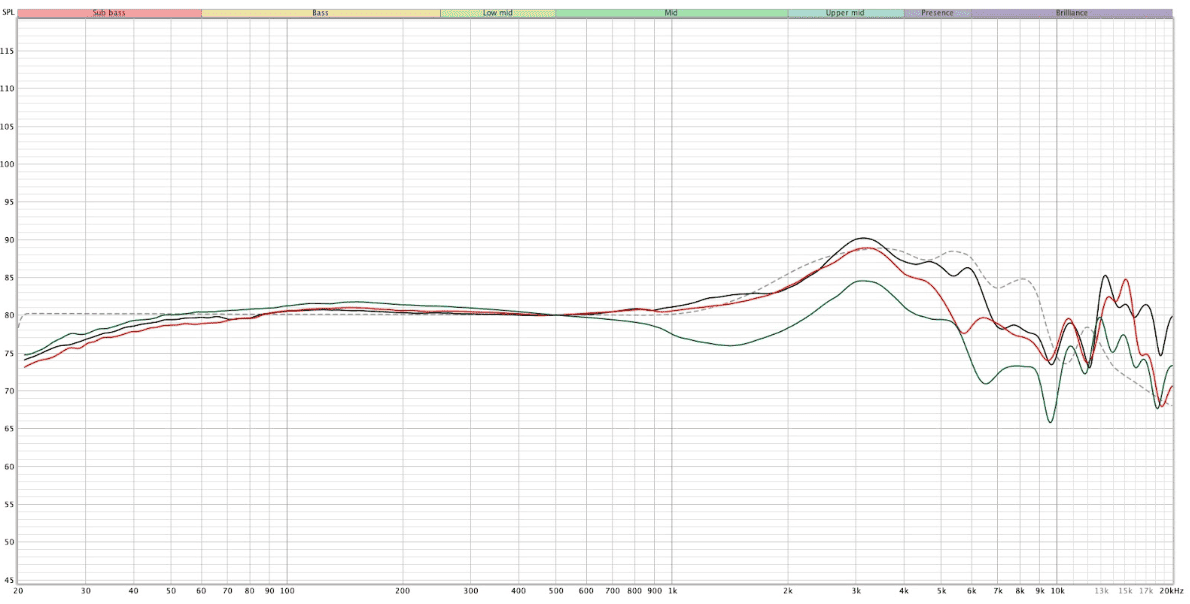Click the green curve dip near 9k
This screenshot has width=1190, height=604.
(x=1051, y=422)
